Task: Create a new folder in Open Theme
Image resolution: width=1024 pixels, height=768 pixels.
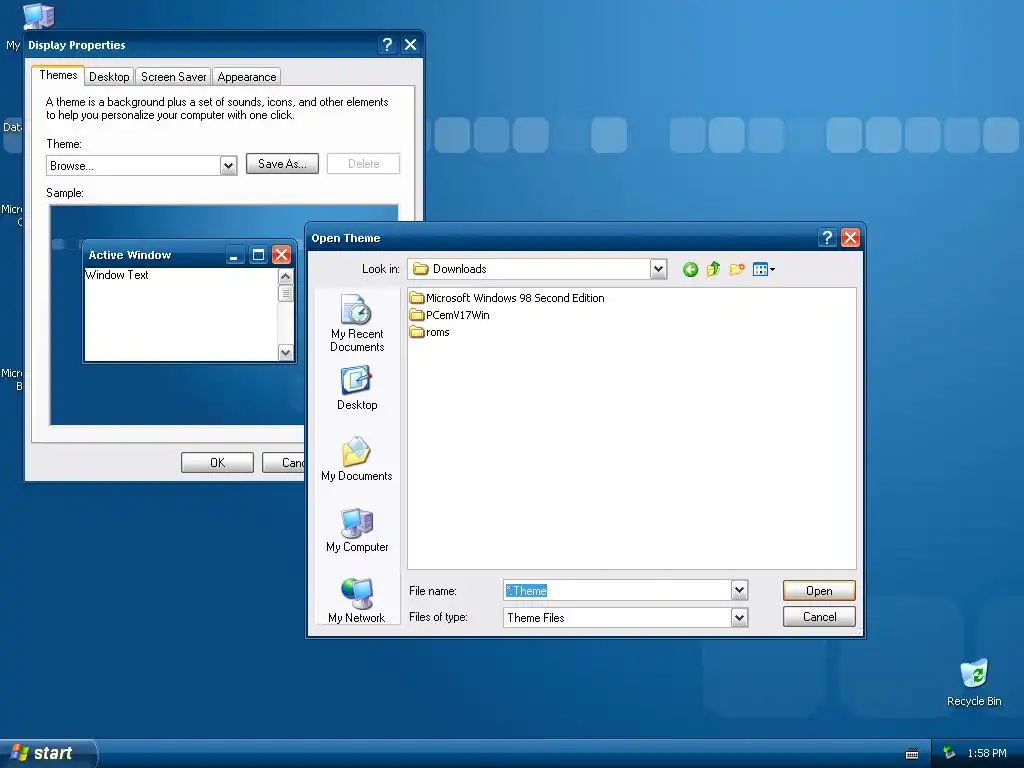Action: (x=737, y=269)
